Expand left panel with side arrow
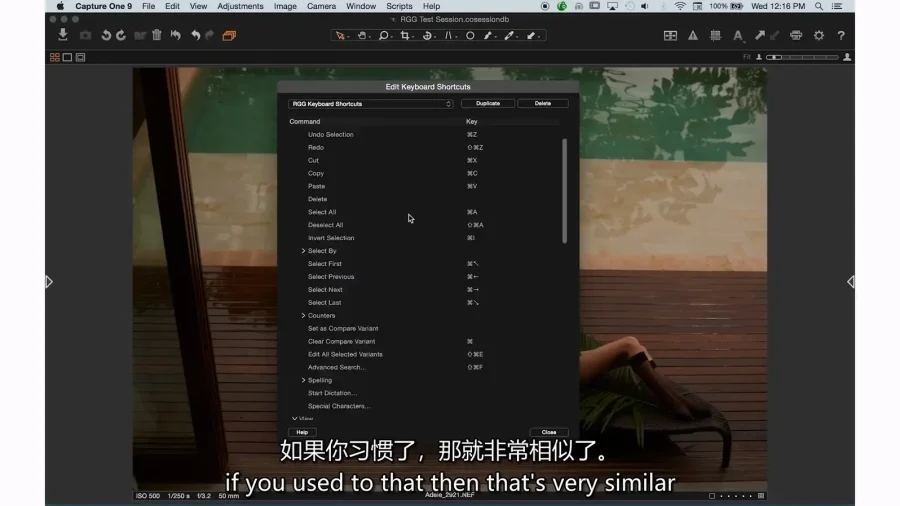 (49, 282)
